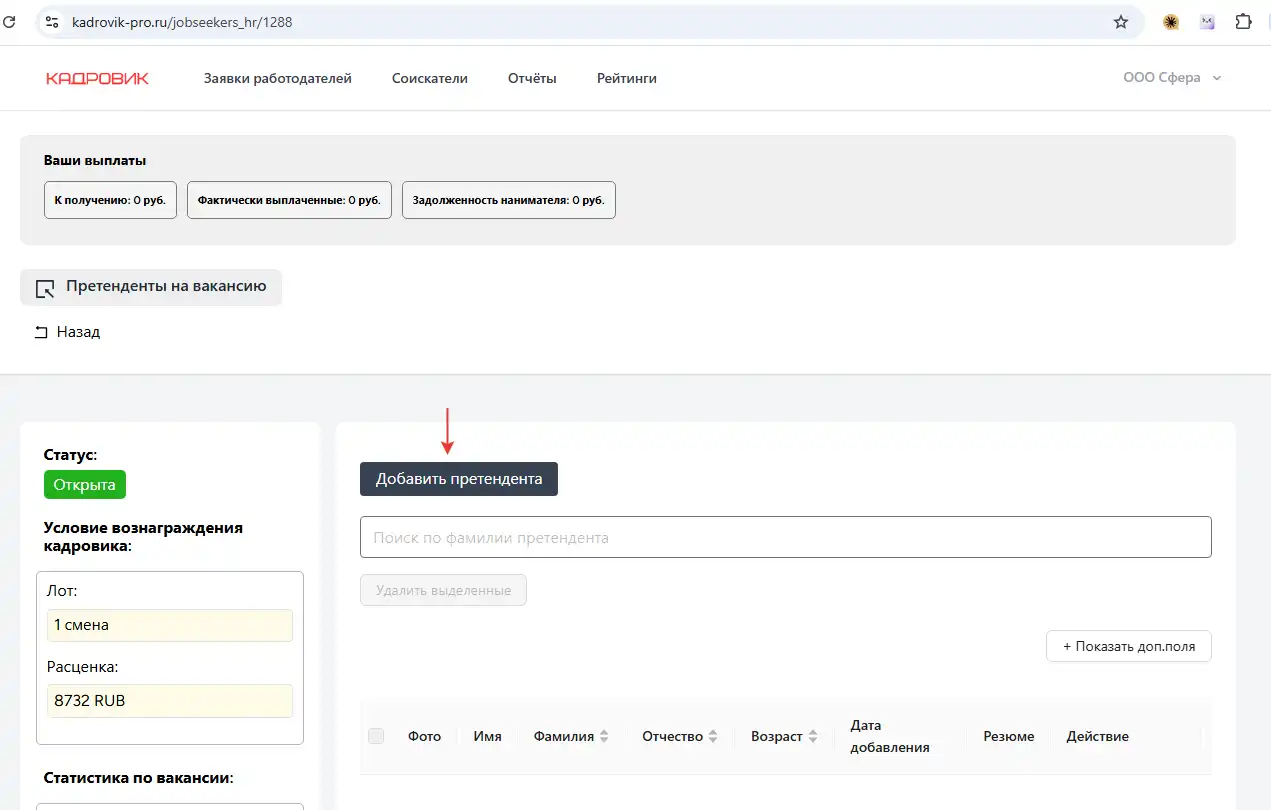Click the back arrow icon beside Назад
Screen dimensions: 1271x810
click(41, 333)
